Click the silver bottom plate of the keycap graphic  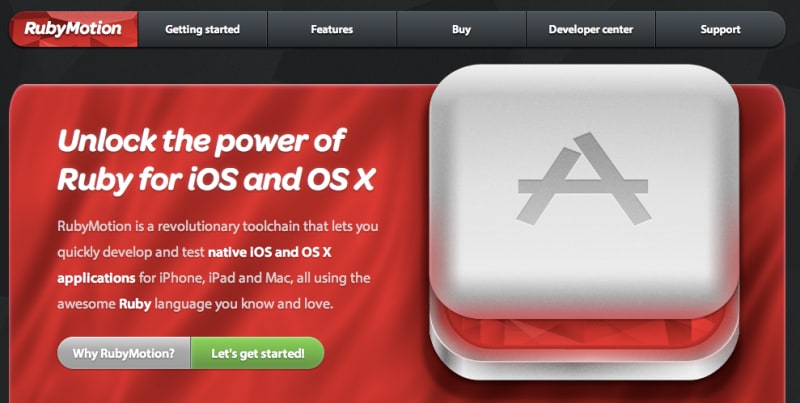pyautogui.click(x=584, y=367)
